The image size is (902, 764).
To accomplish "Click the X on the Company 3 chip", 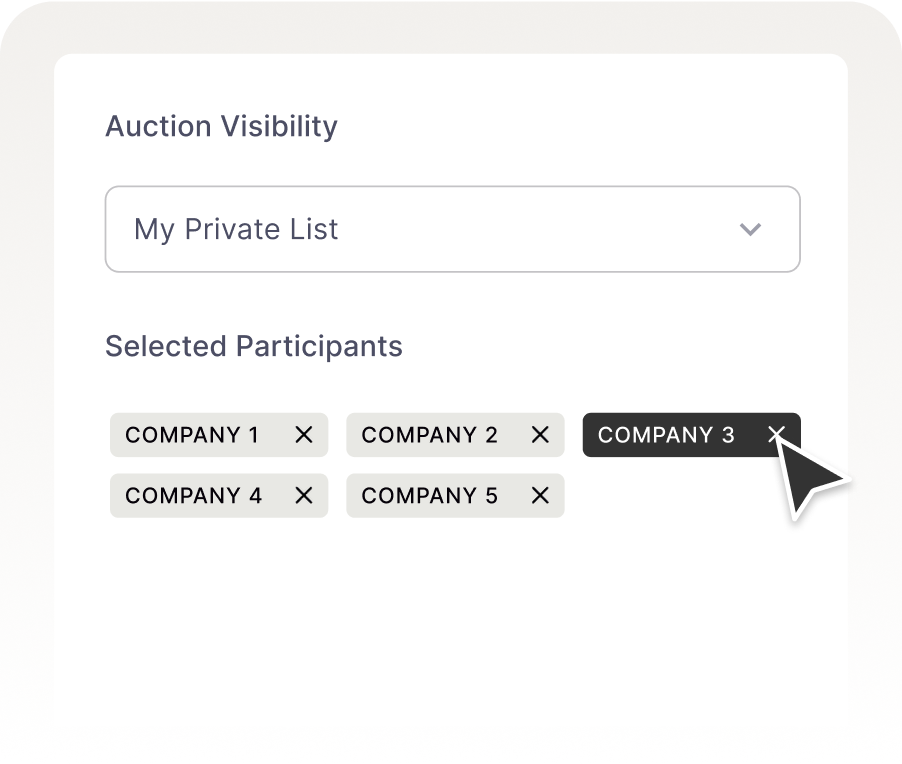I will [x=776, y=433].
